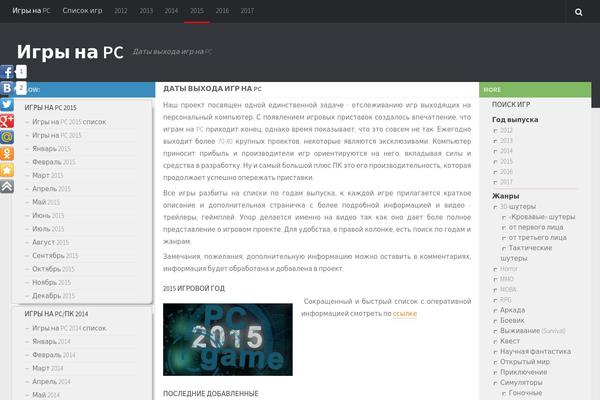Open 'Список игр' menu item
This screenshot has width=600, height=400.
(82, 11)
